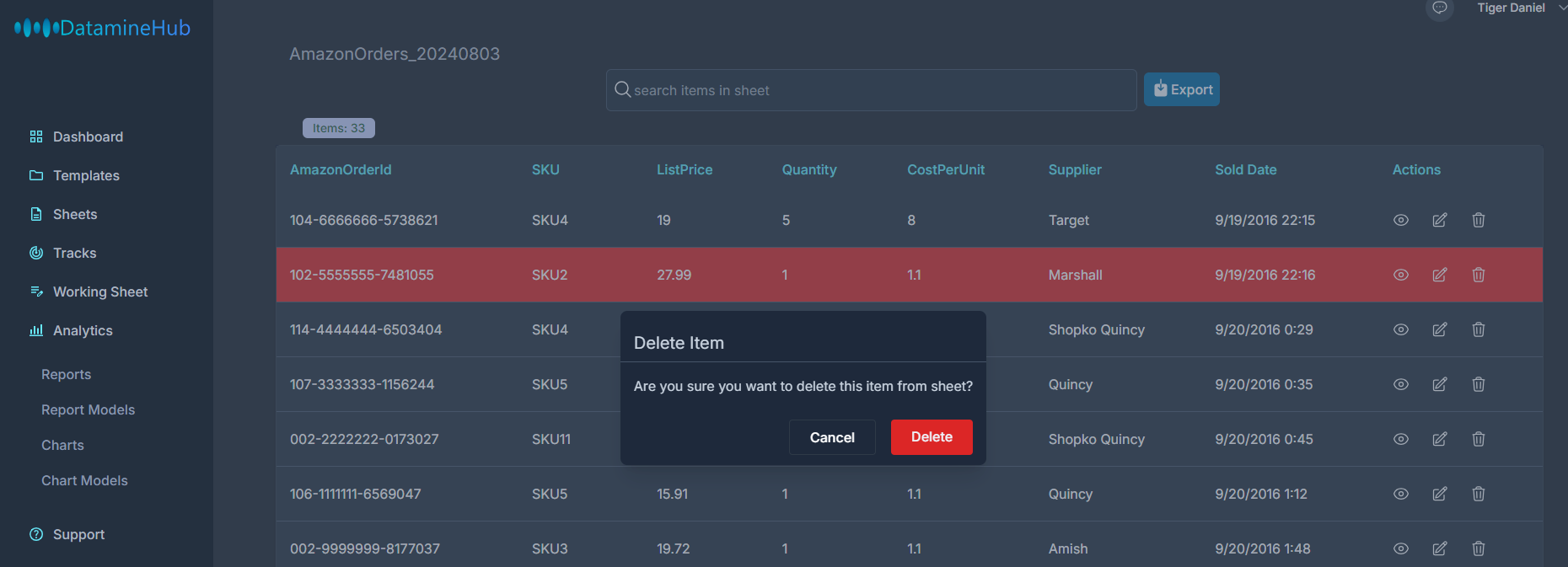Open the Sheets section
The width and height of the screenshot is (1568, 567).
click(64, 214)
